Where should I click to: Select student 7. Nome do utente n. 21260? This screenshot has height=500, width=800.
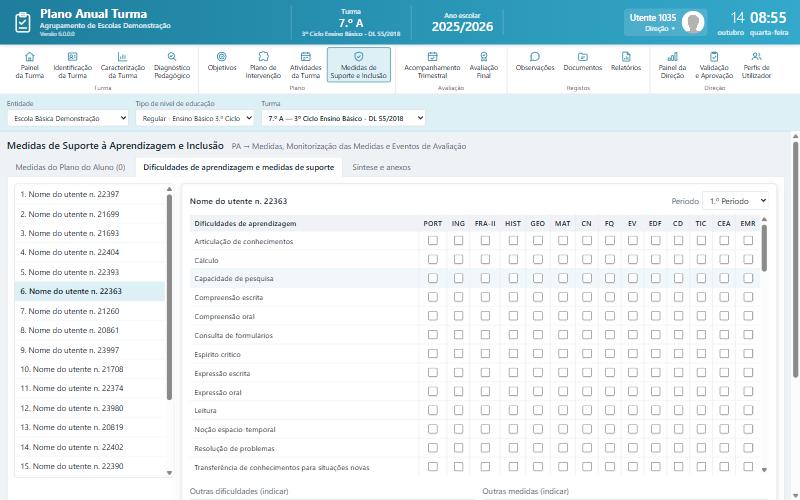(89, 311)
